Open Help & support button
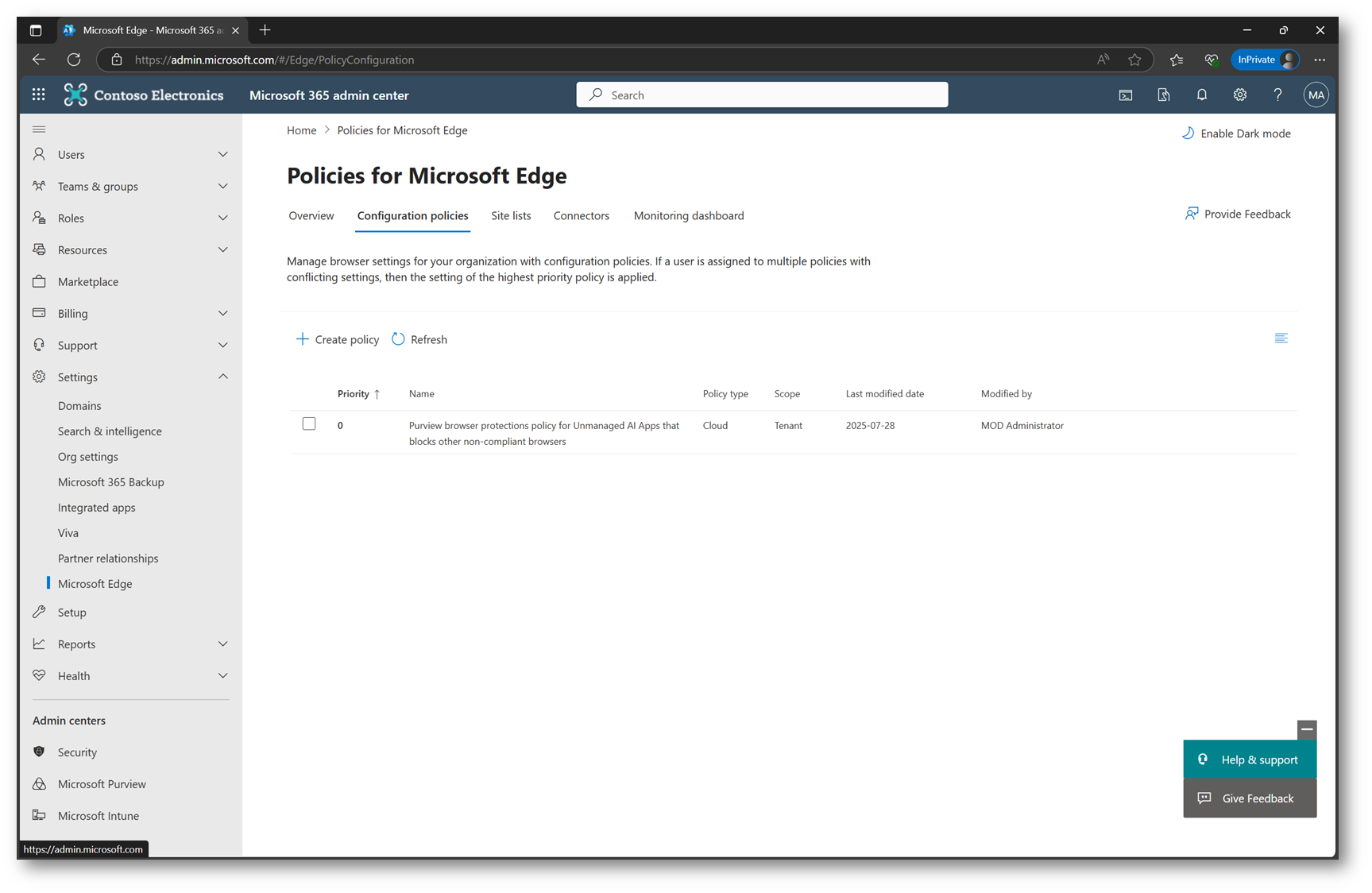 [1250, 760]
